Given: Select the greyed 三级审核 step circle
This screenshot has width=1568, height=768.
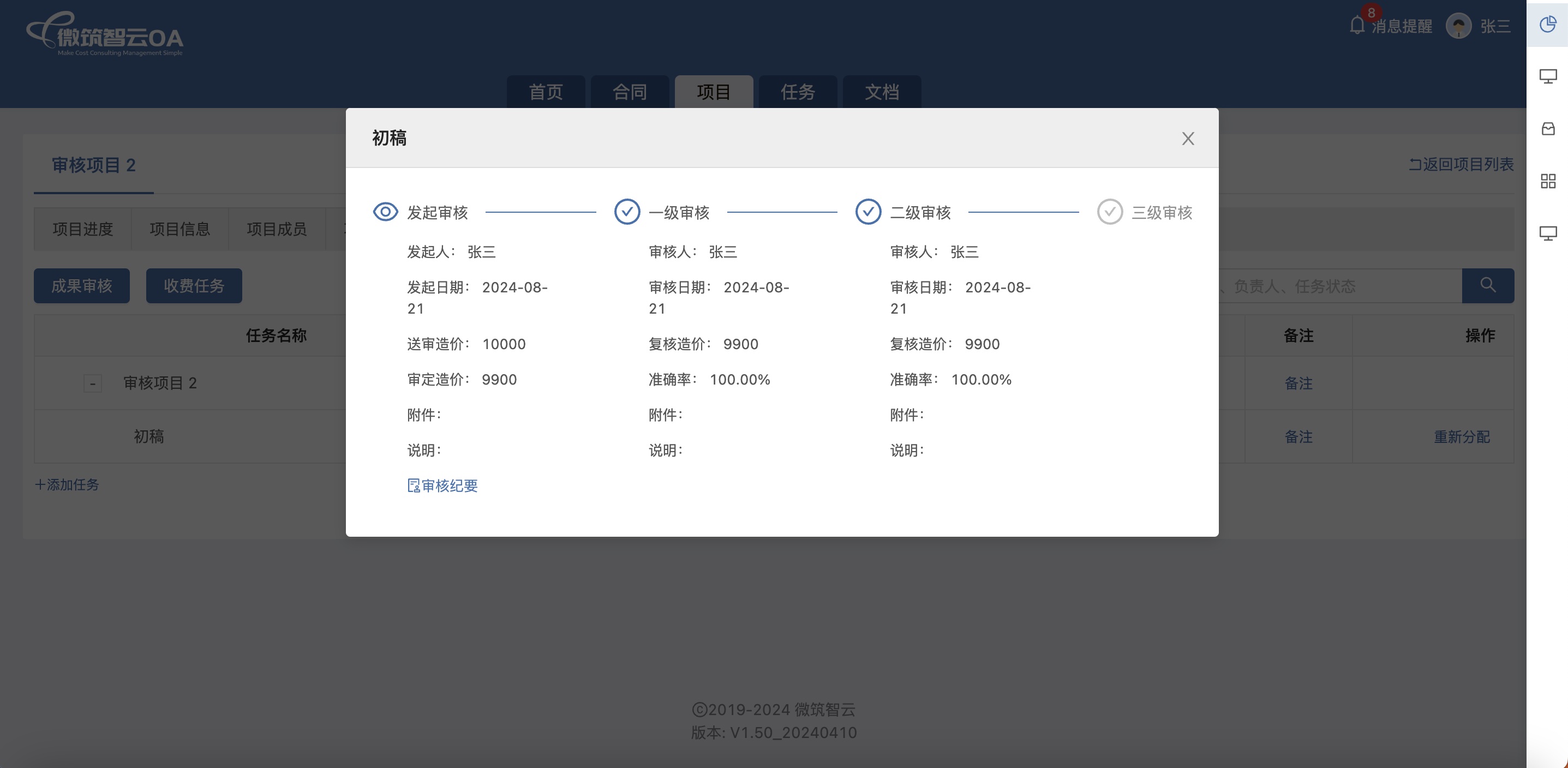Looking at the screenshot, I should click(1110, 212).
